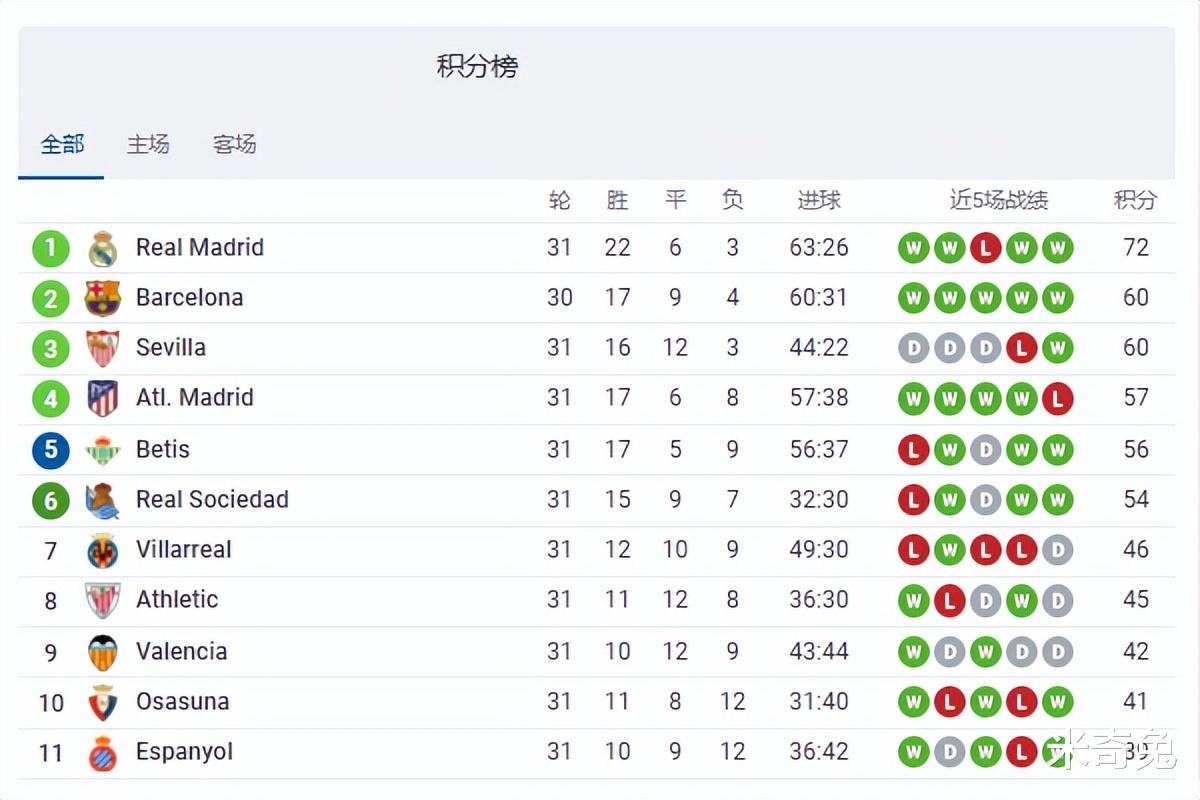The image size is (1200, 800).
Task: Click the Betis club logo
Action: pos(103,450)
